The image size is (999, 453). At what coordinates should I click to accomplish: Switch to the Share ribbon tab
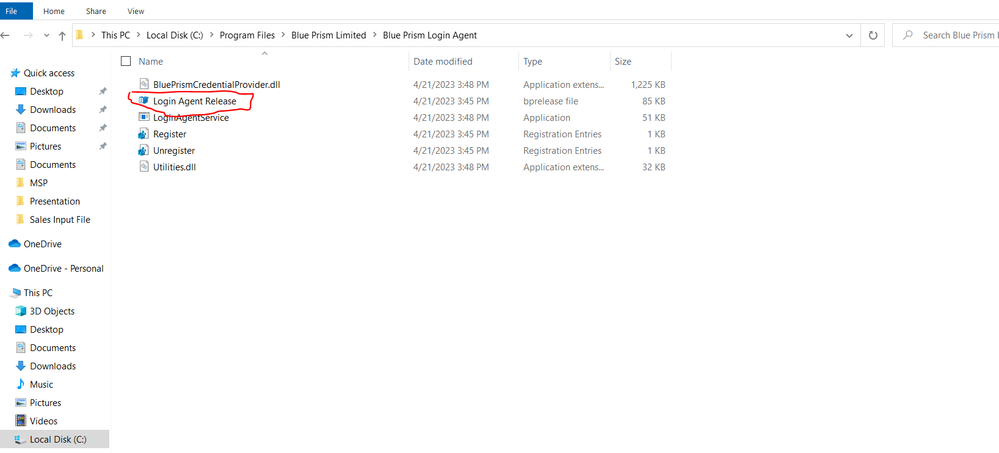click(x=96, y=11)
